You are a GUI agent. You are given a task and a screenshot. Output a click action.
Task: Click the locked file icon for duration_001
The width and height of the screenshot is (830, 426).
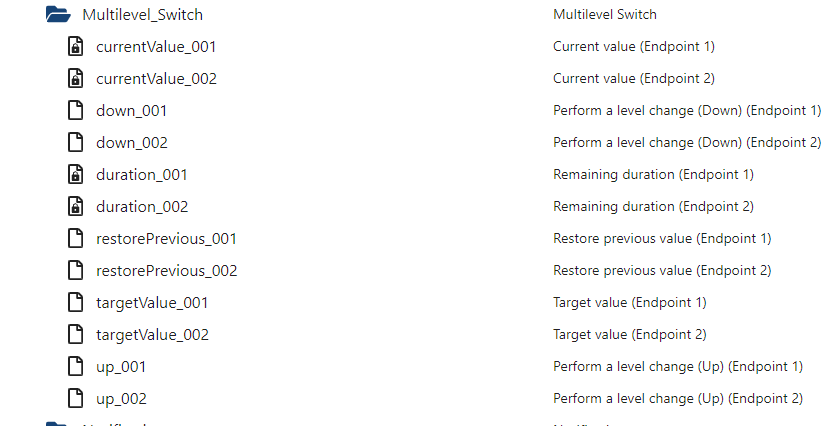pyautogui.click(x=74, y=174)
